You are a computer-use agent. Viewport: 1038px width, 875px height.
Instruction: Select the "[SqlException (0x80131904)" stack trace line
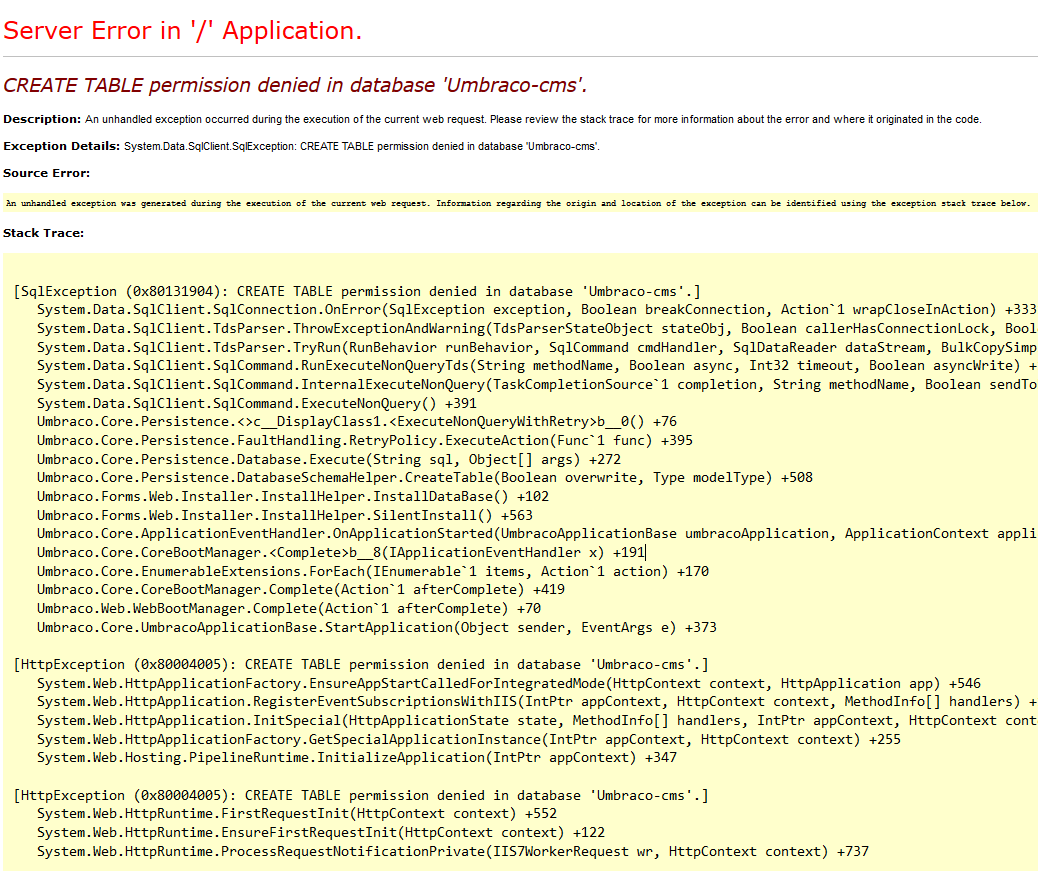tap(357, 291)
